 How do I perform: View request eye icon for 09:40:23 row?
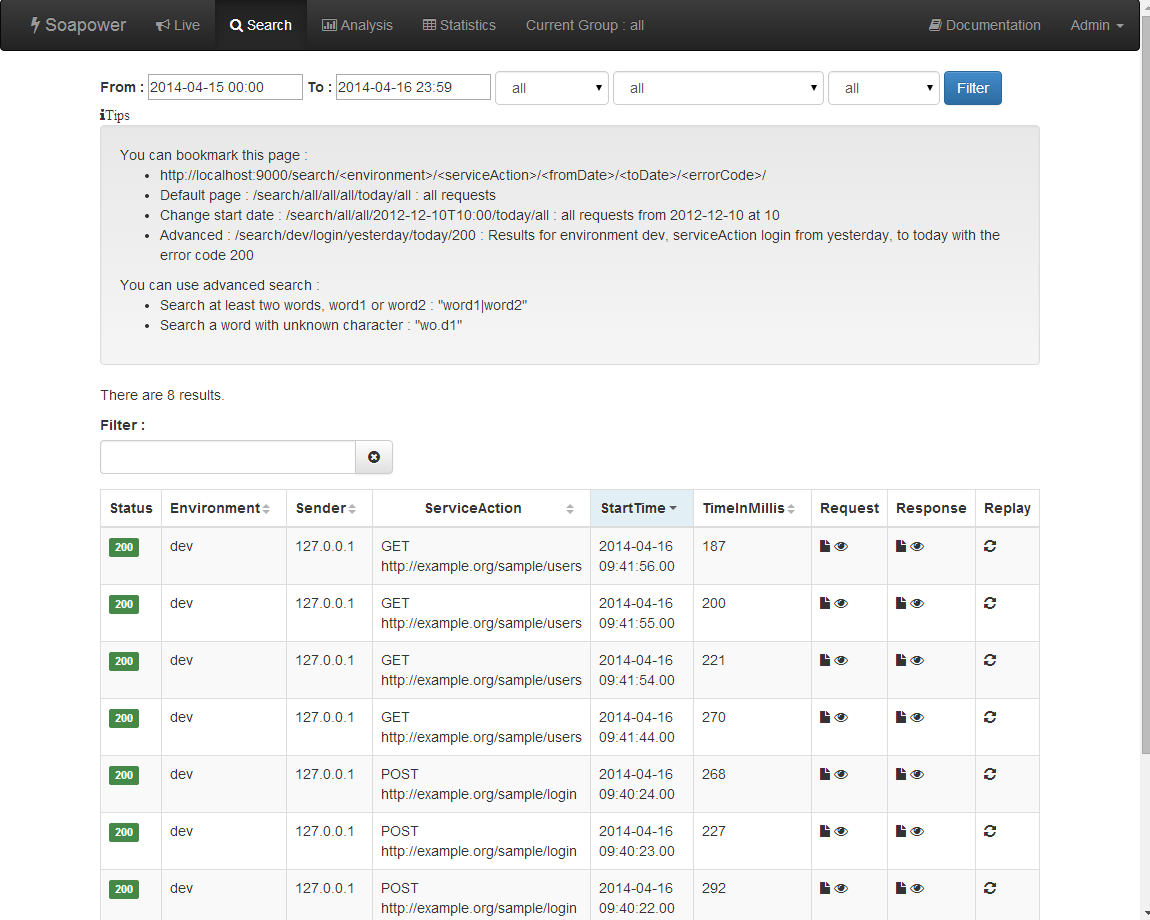click(841, 831)
